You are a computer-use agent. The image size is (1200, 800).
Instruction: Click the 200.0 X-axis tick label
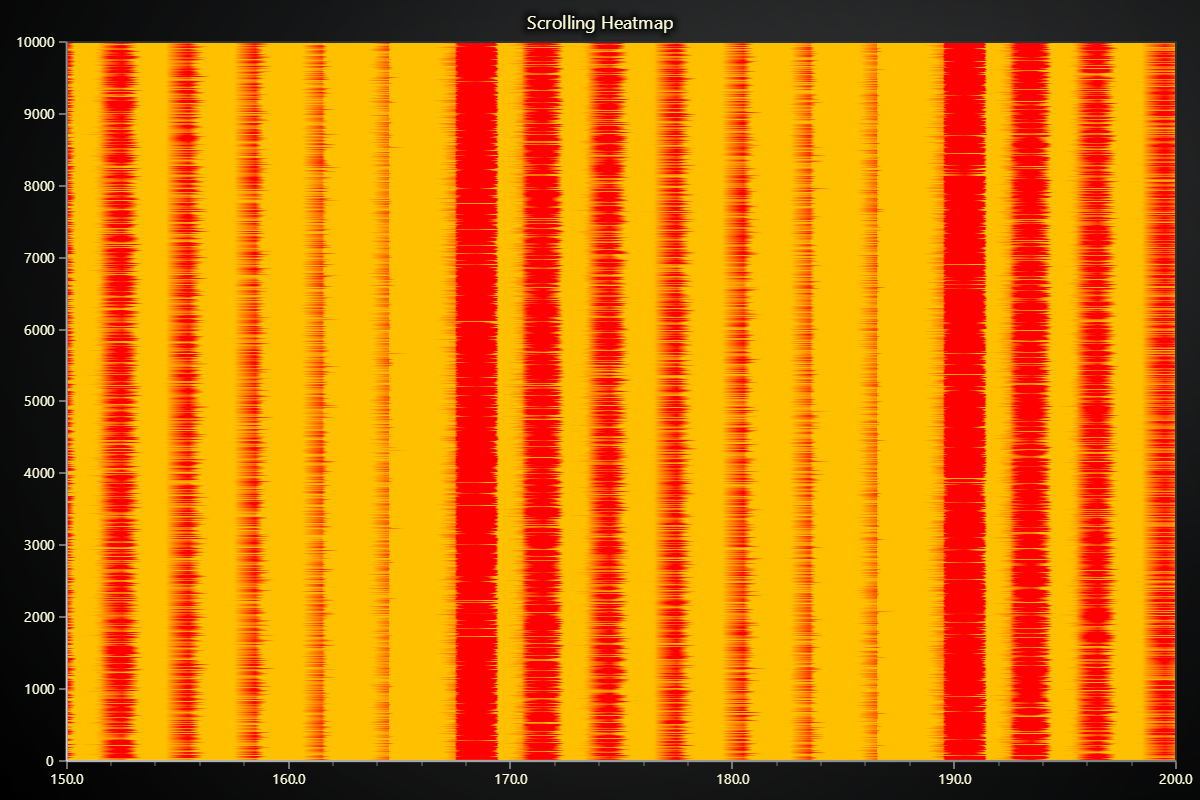point(1175,779)
